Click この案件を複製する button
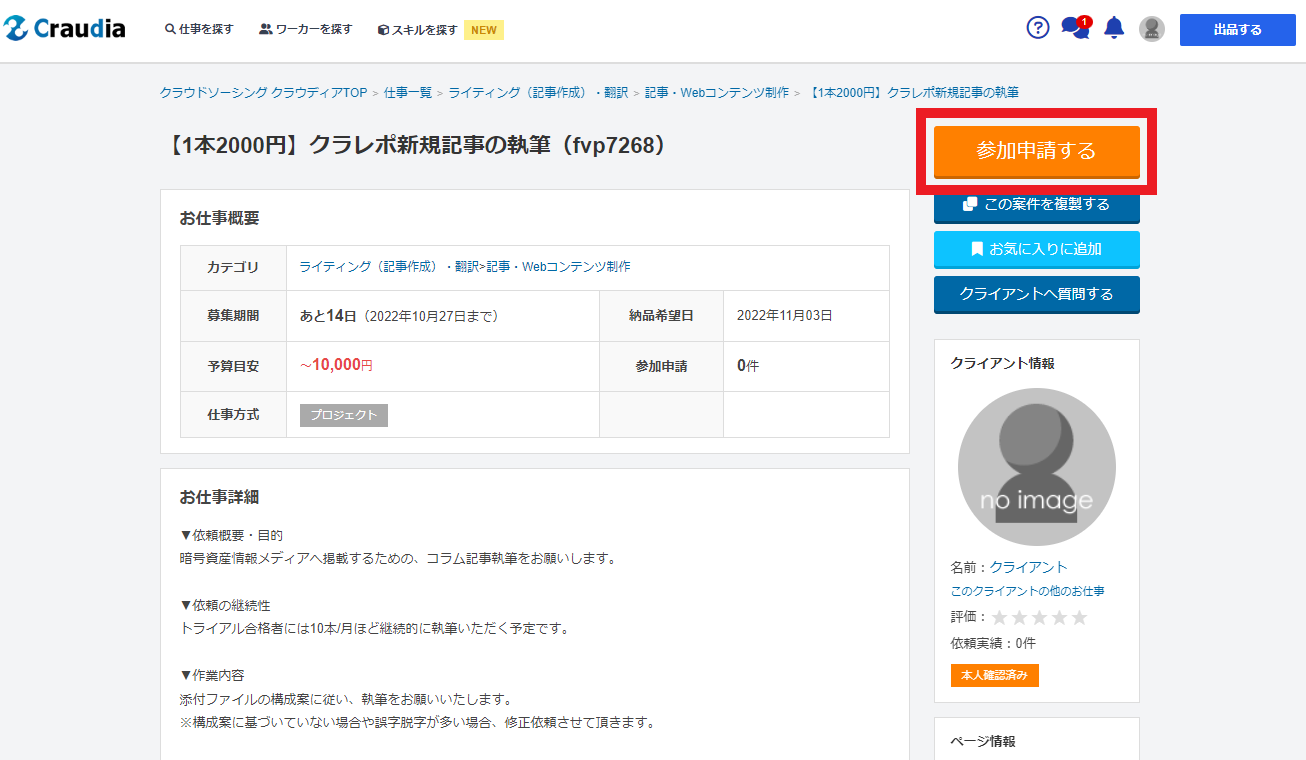The image size is (1306, 760). click(x=1036, y=205)
